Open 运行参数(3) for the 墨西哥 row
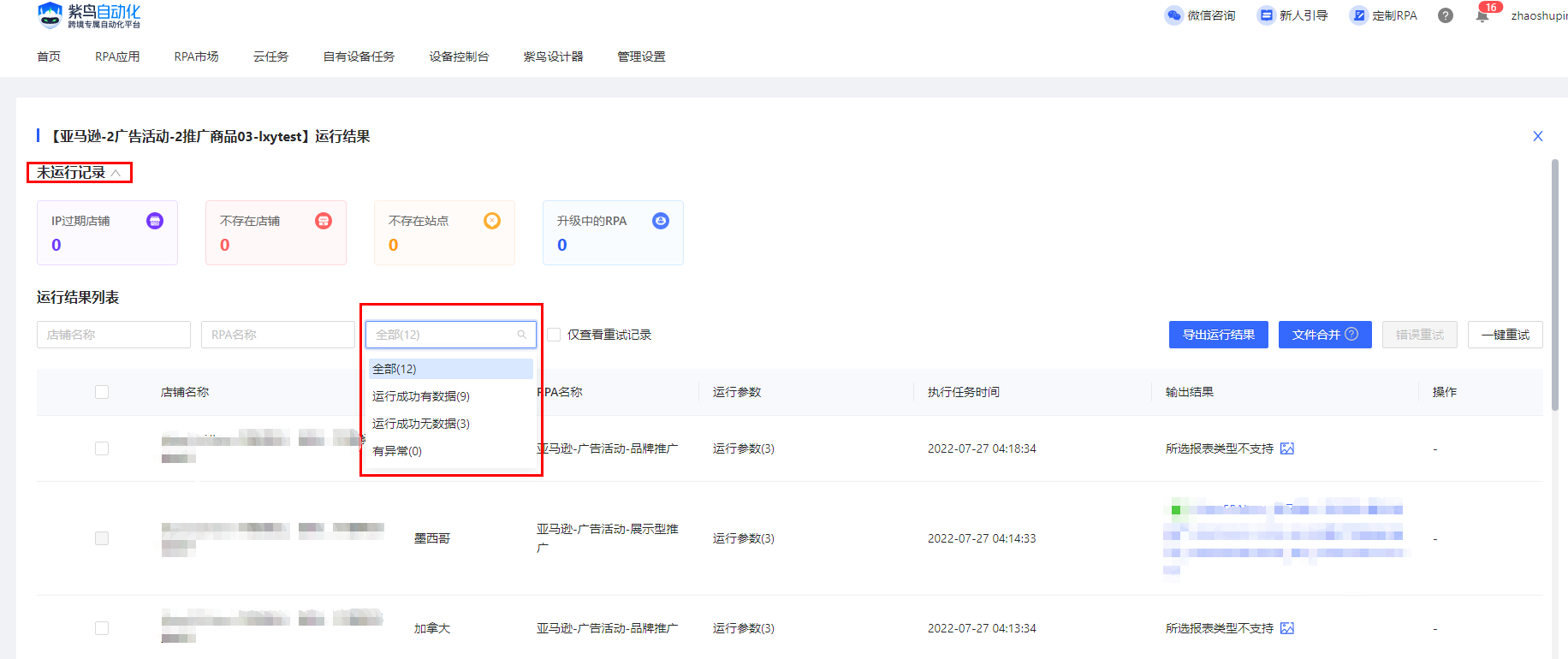1568x659 pixels. 744,538
